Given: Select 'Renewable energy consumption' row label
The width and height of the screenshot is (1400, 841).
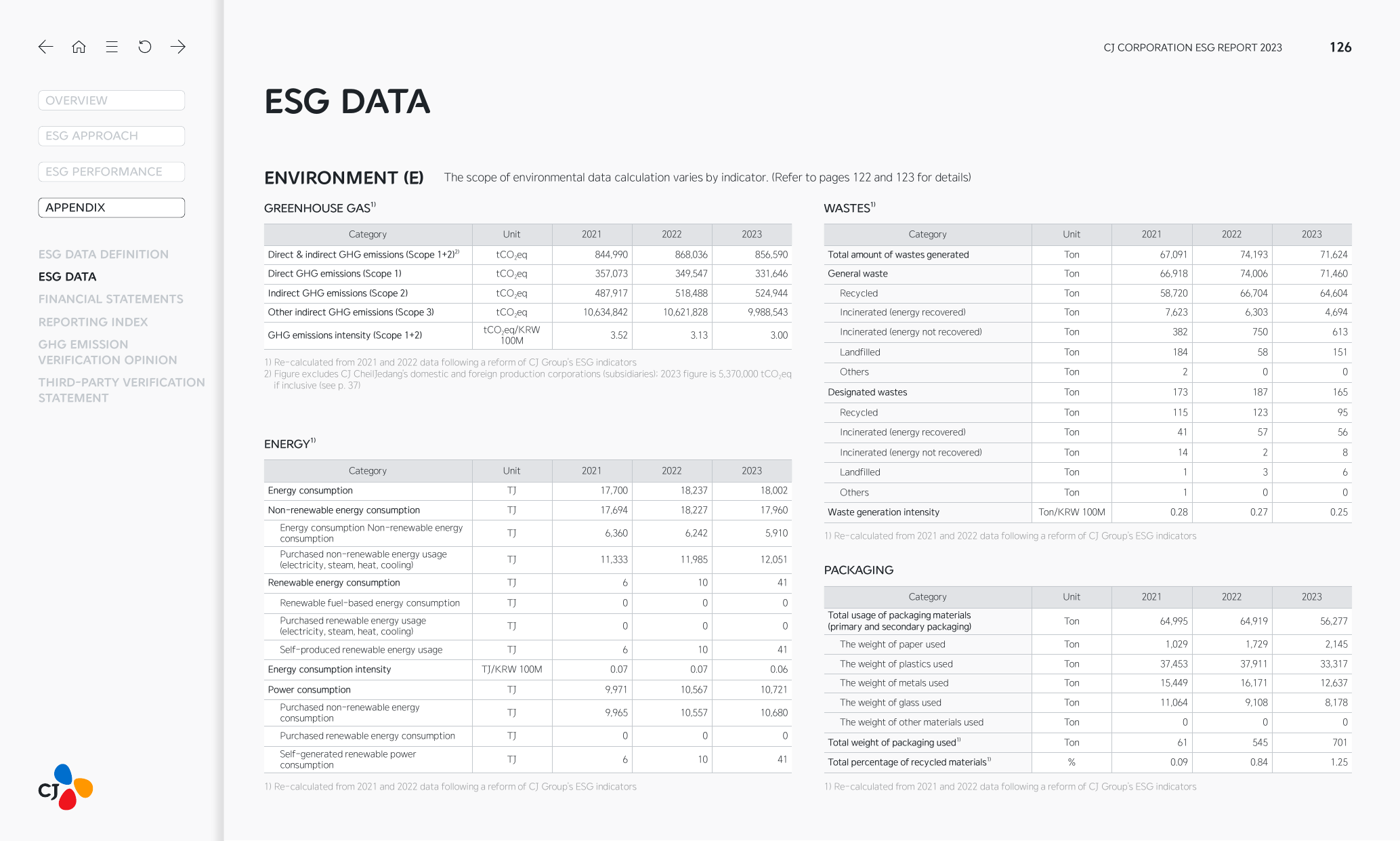Looking at the screenshot, I should click(x=334, y=583).
